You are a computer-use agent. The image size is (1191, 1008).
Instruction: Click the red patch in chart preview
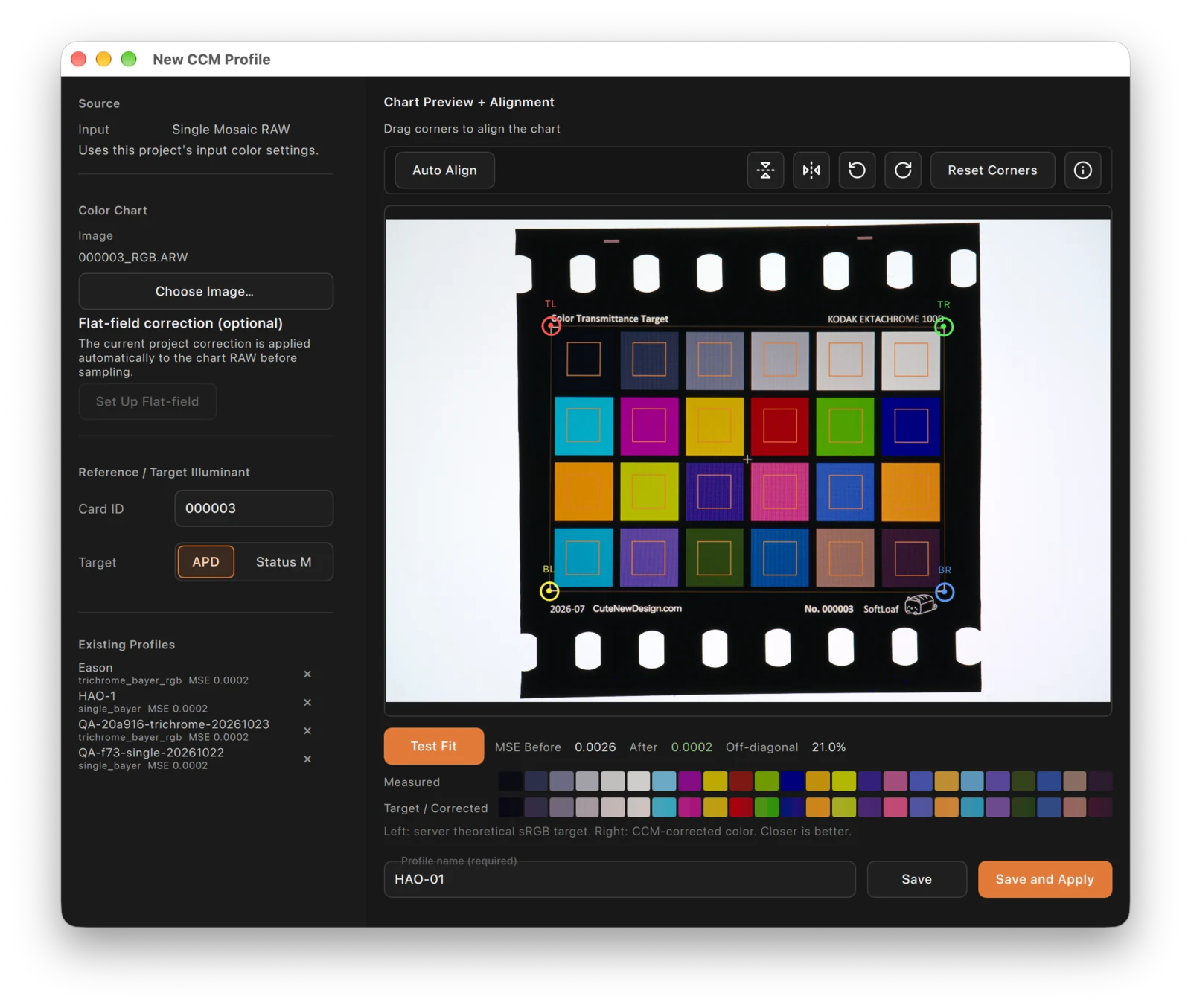779,426
